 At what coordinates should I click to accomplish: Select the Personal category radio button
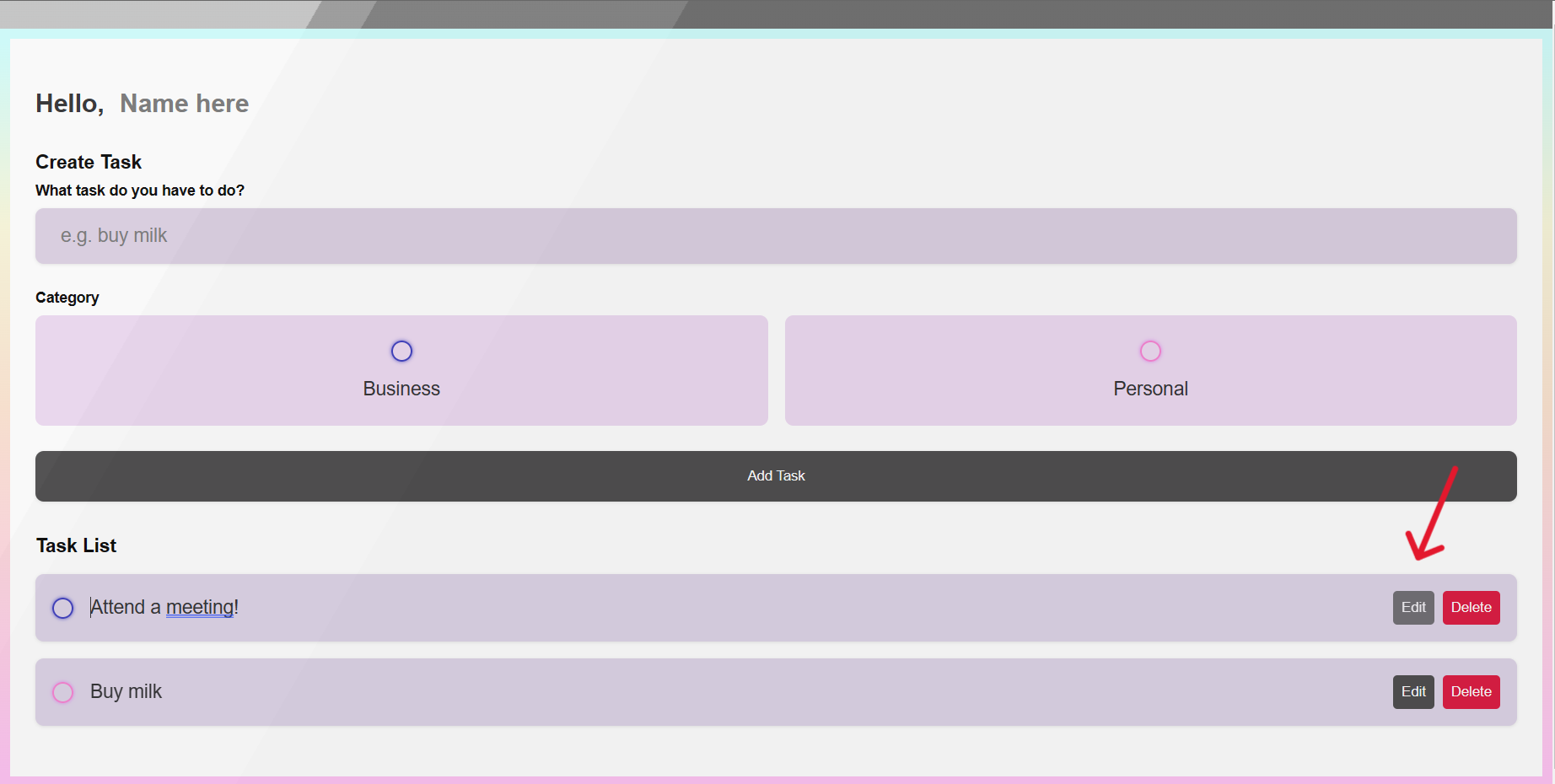pyautogui.click(x=1150, y=351)
